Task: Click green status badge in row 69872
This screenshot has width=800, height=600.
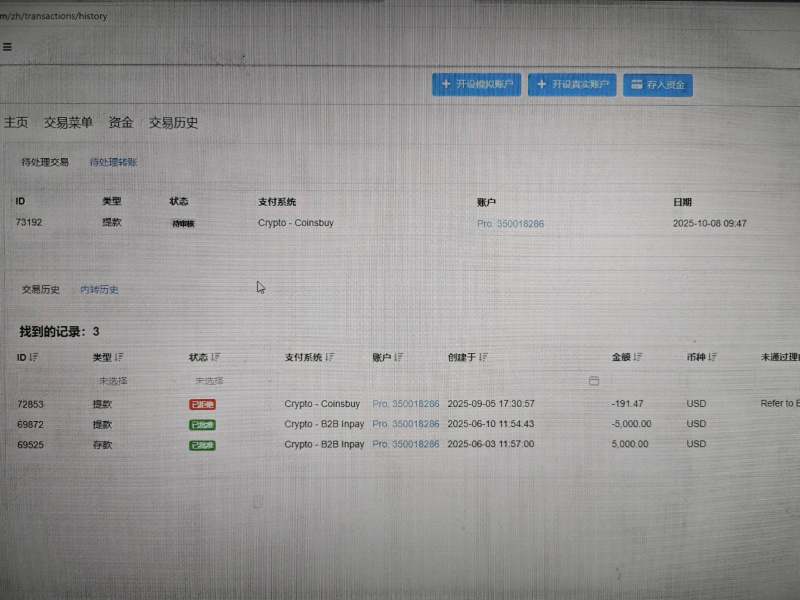Action: coord(203,425)
